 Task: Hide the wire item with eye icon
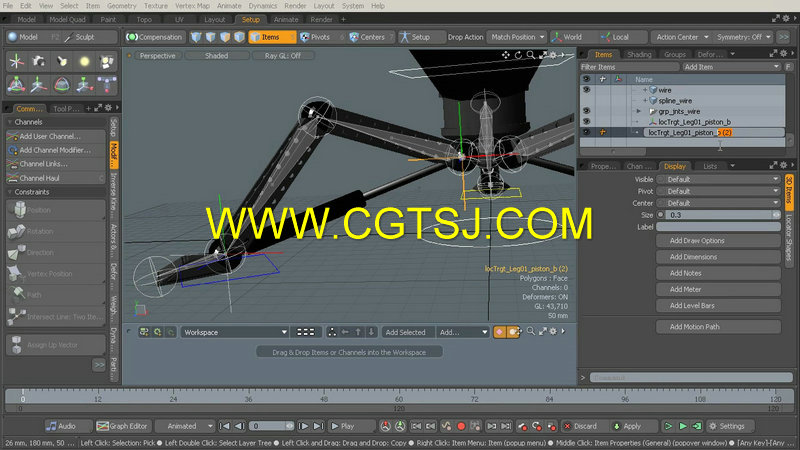[x=586, y=90]
